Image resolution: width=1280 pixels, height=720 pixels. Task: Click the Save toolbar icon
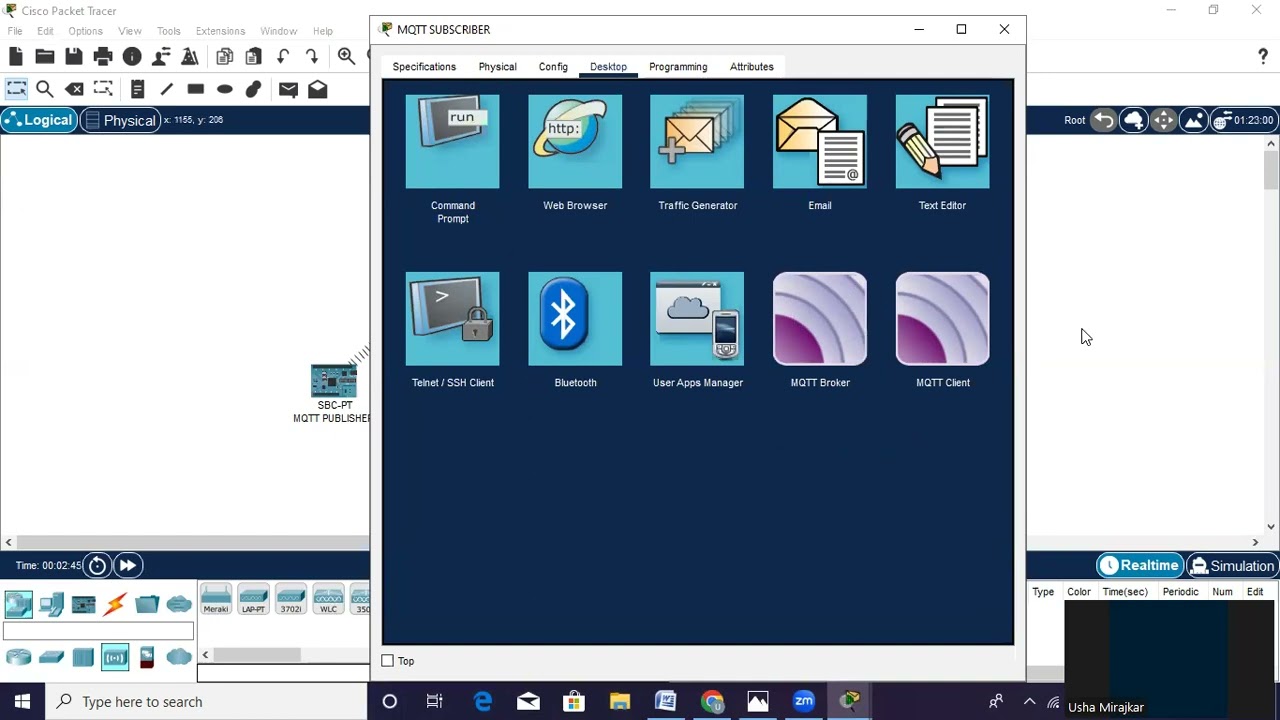pyautogui.click(x=74, y=57)
